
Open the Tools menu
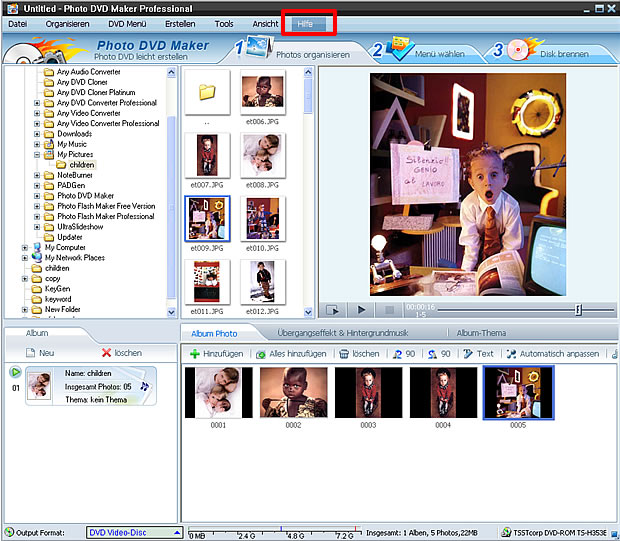(224, 24)
